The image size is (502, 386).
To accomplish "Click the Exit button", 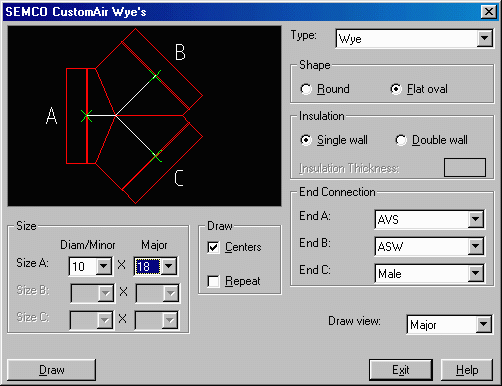I will click(401, 370).
